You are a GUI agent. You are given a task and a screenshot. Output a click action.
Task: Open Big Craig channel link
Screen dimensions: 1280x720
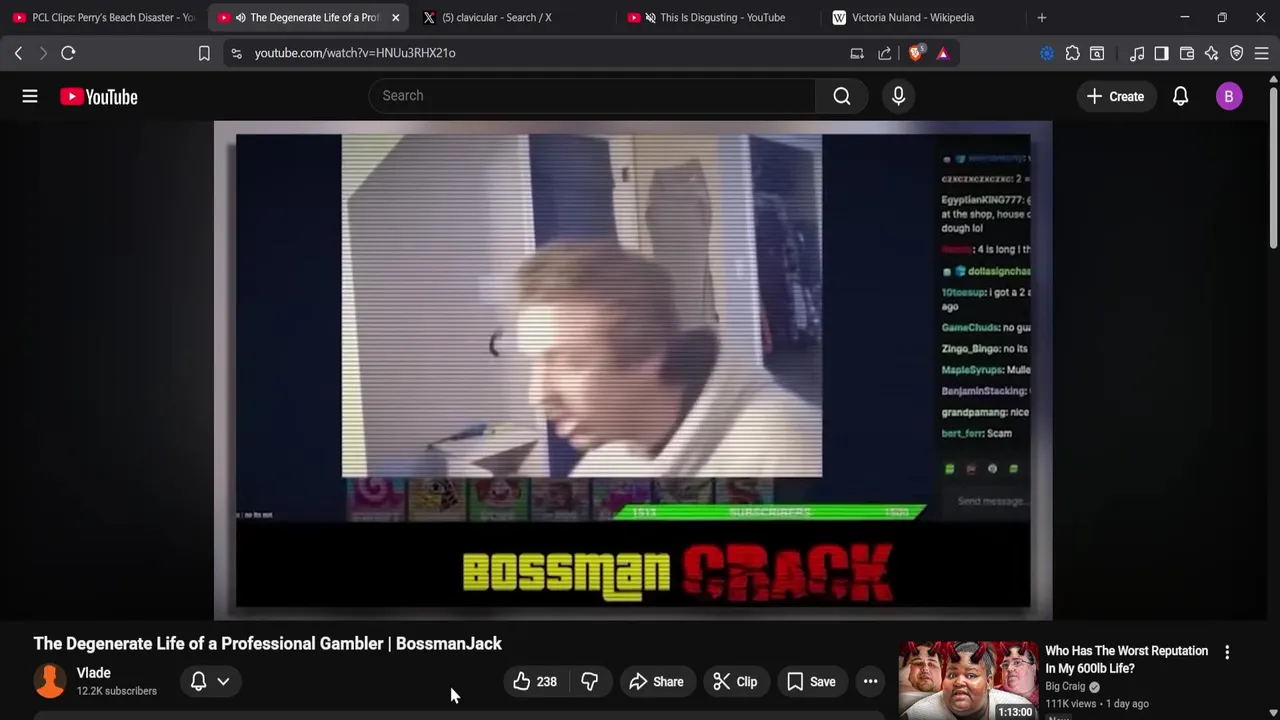coord(1065,686)
